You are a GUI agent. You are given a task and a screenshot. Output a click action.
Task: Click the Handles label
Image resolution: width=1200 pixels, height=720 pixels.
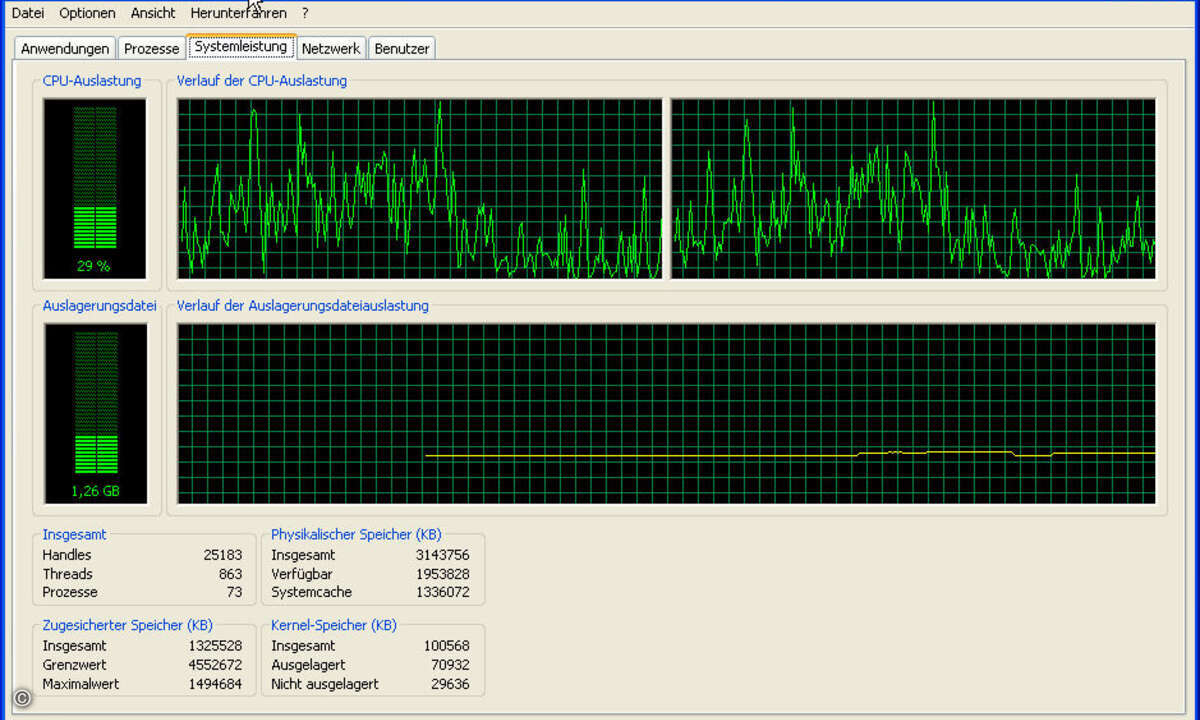67,555
